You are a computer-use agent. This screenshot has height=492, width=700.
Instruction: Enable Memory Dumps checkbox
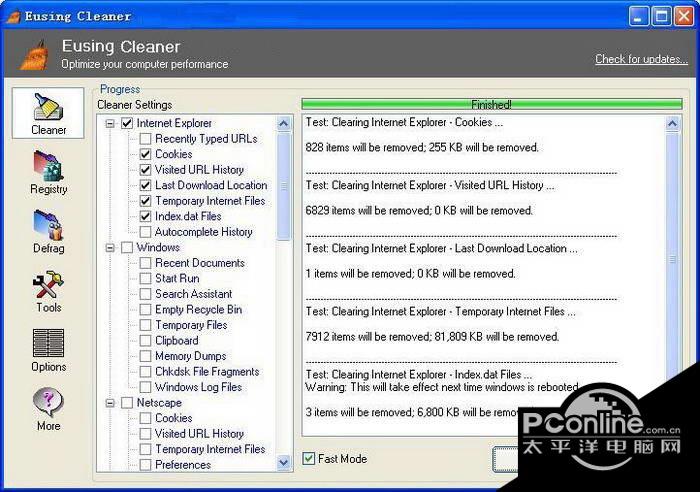[x=146, y=356]
